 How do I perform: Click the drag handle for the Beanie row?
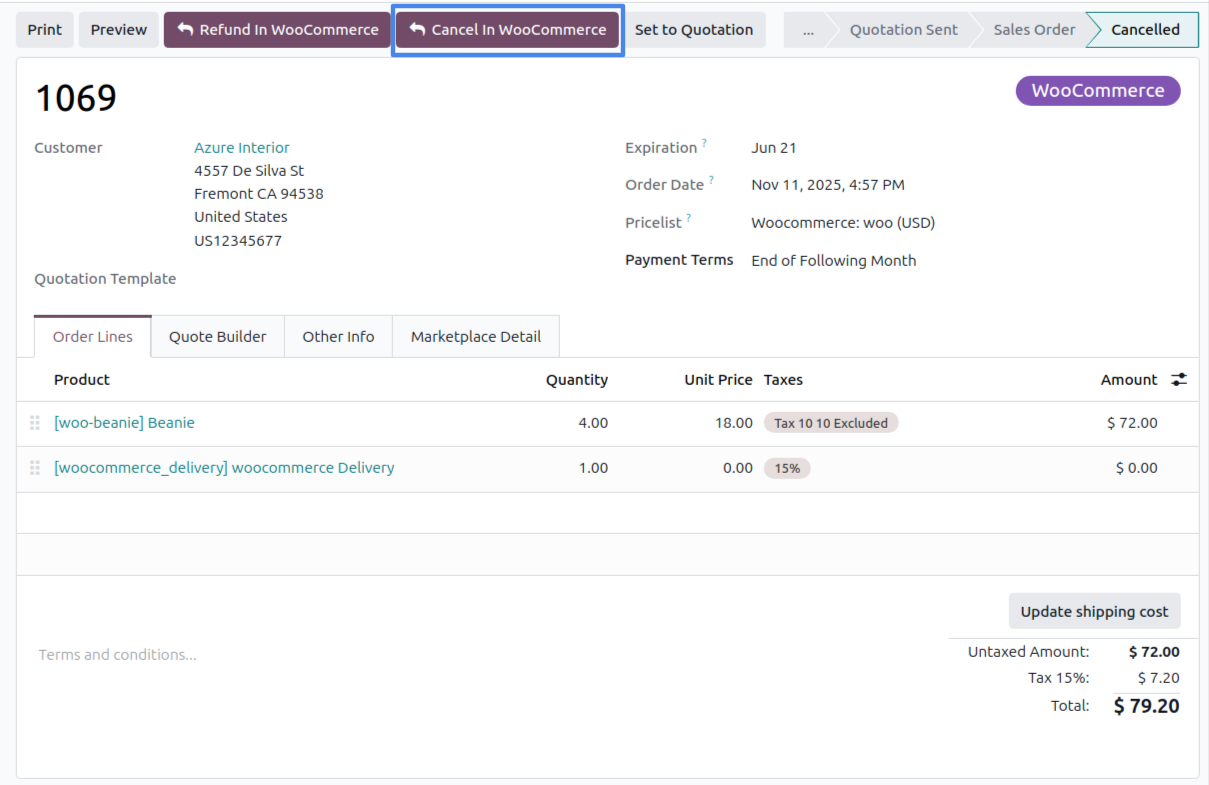point(35,423)
